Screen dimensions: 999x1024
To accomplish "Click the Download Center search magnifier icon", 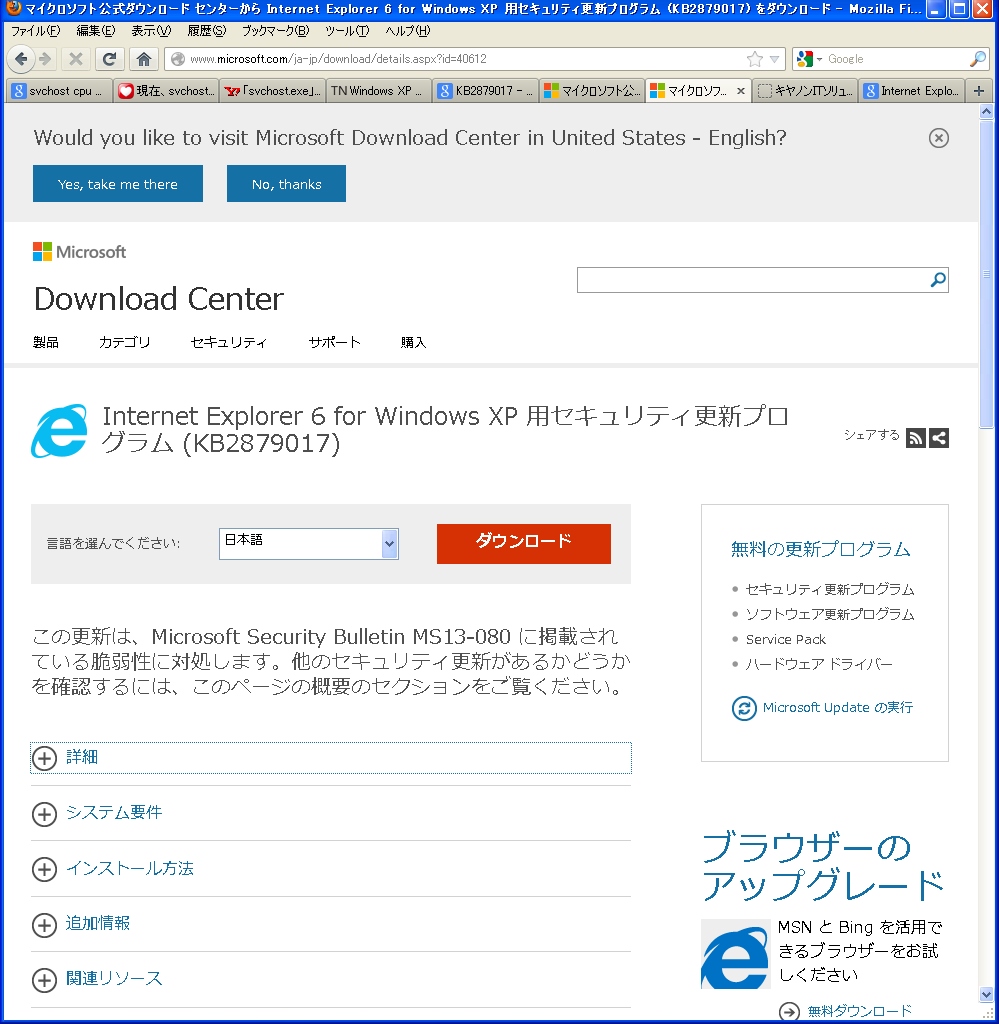I will 937,280.
